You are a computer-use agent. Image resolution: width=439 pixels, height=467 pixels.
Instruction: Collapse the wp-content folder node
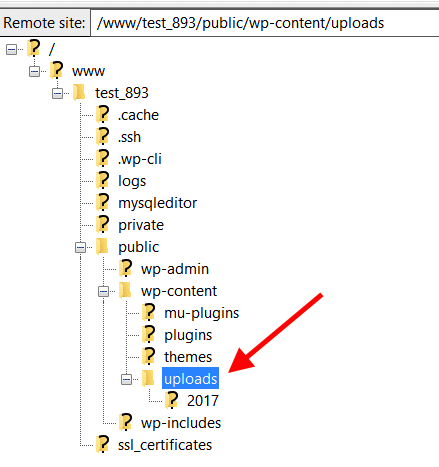pos(103,292)
